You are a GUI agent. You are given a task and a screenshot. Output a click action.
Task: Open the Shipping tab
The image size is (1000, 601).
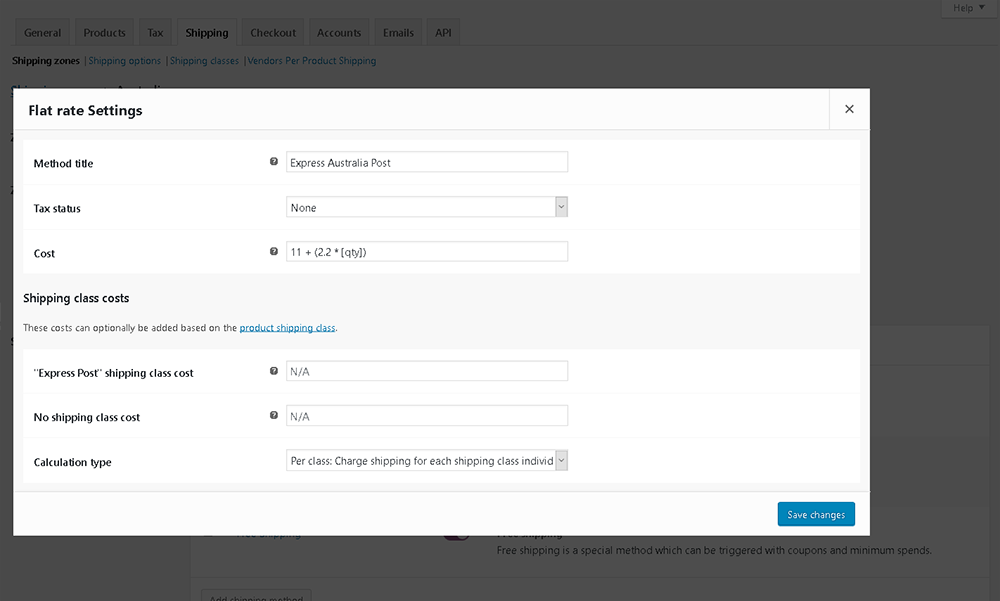pos(207,33)
